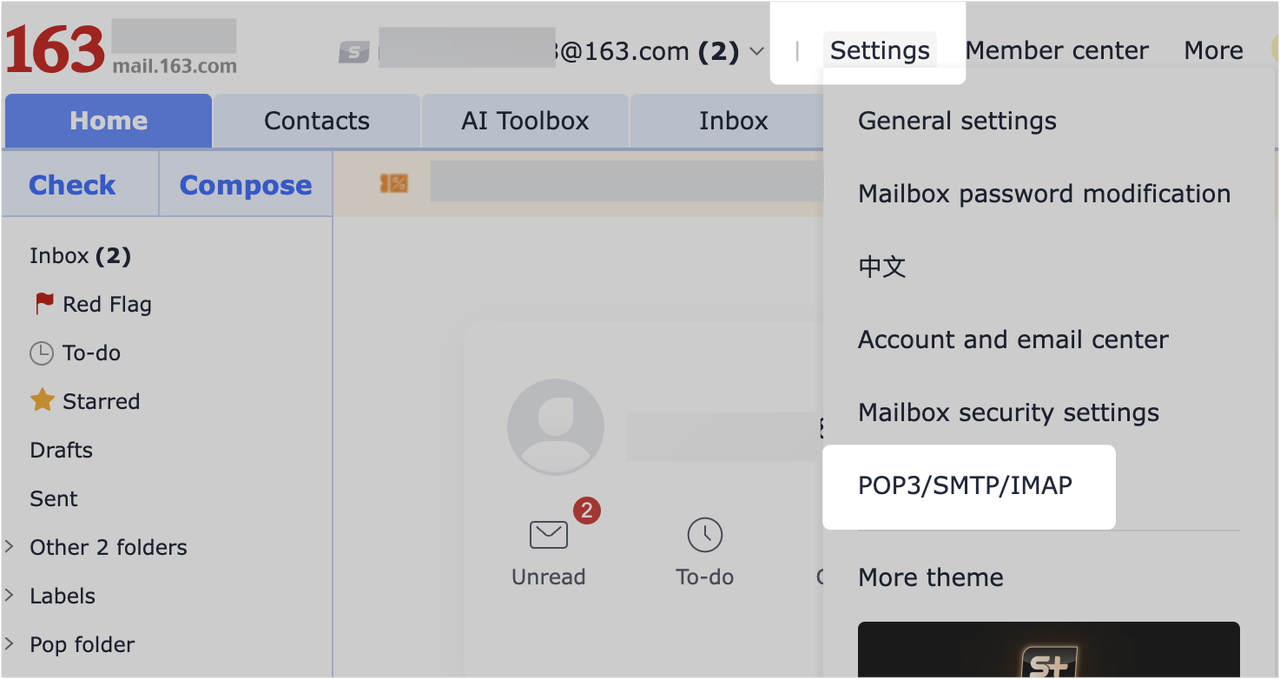Click the profile avatar image

555,427
